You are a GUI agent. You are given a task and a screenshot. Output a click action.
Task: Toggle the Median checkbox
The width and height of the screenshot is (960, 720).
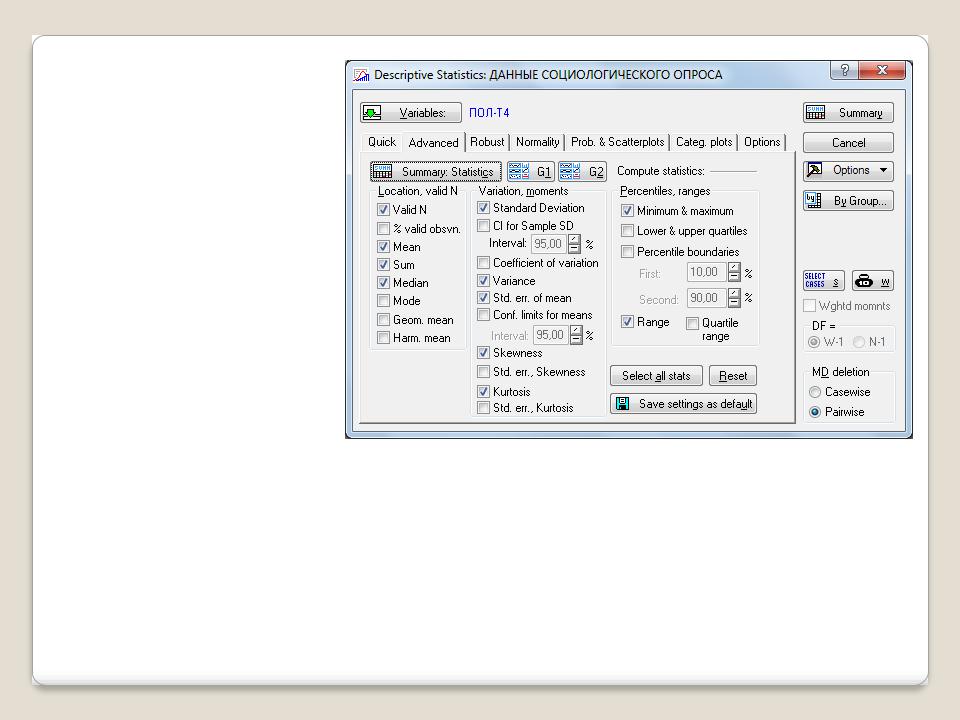pos(383,282)
